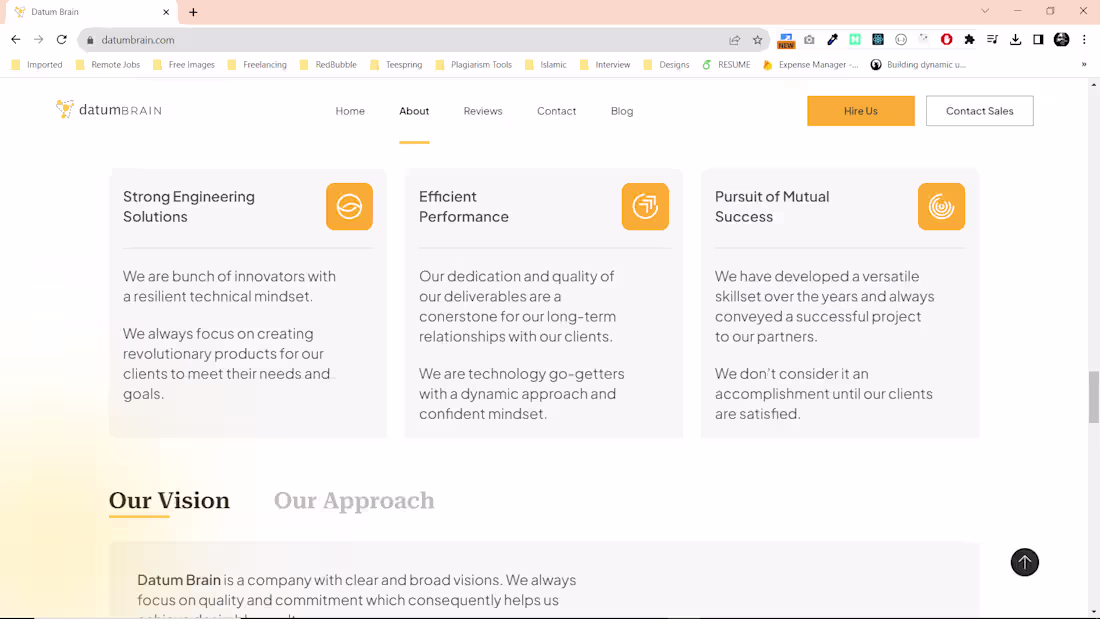Open the RESUME bookmark
The image size is (1100, 619).
pos(726,65)
